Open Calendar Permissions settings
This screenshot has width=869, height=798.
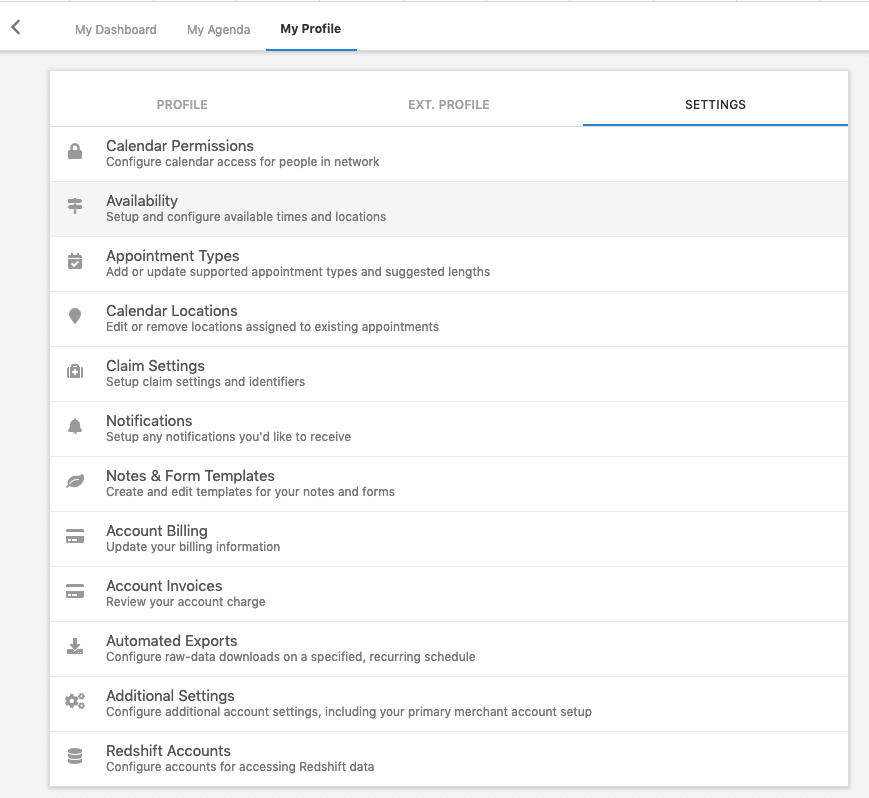click(x=449, y=154)
